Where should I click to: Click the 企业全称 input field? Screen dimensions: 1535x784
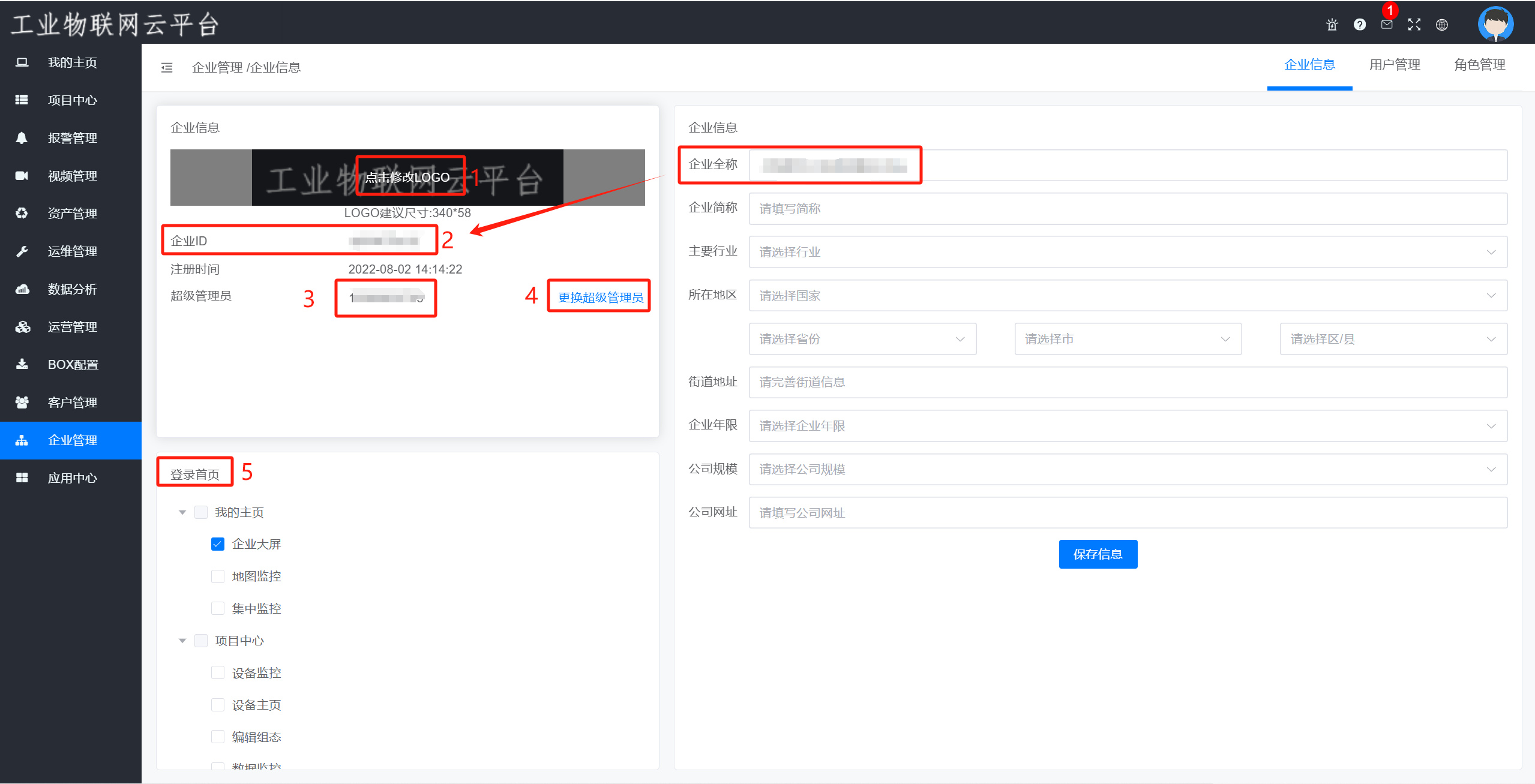coord(1128,165)
